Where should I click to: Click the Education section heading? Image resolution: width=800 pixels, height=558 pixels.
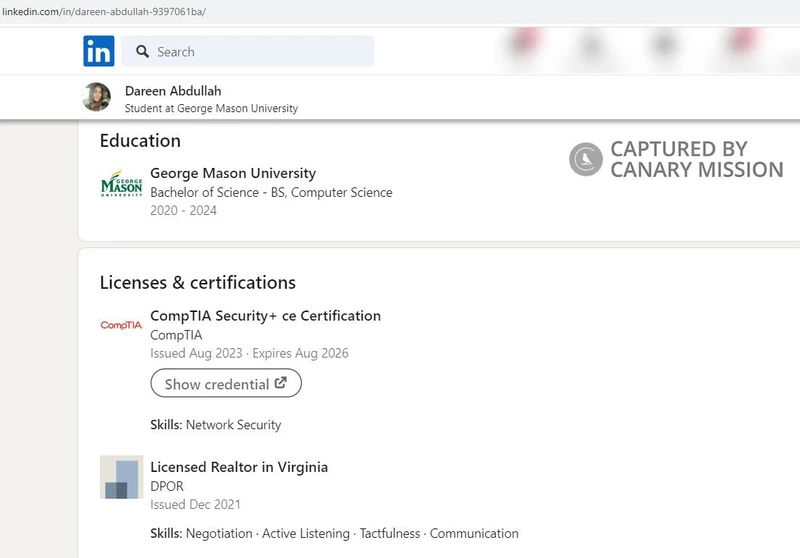coord(140,141)
